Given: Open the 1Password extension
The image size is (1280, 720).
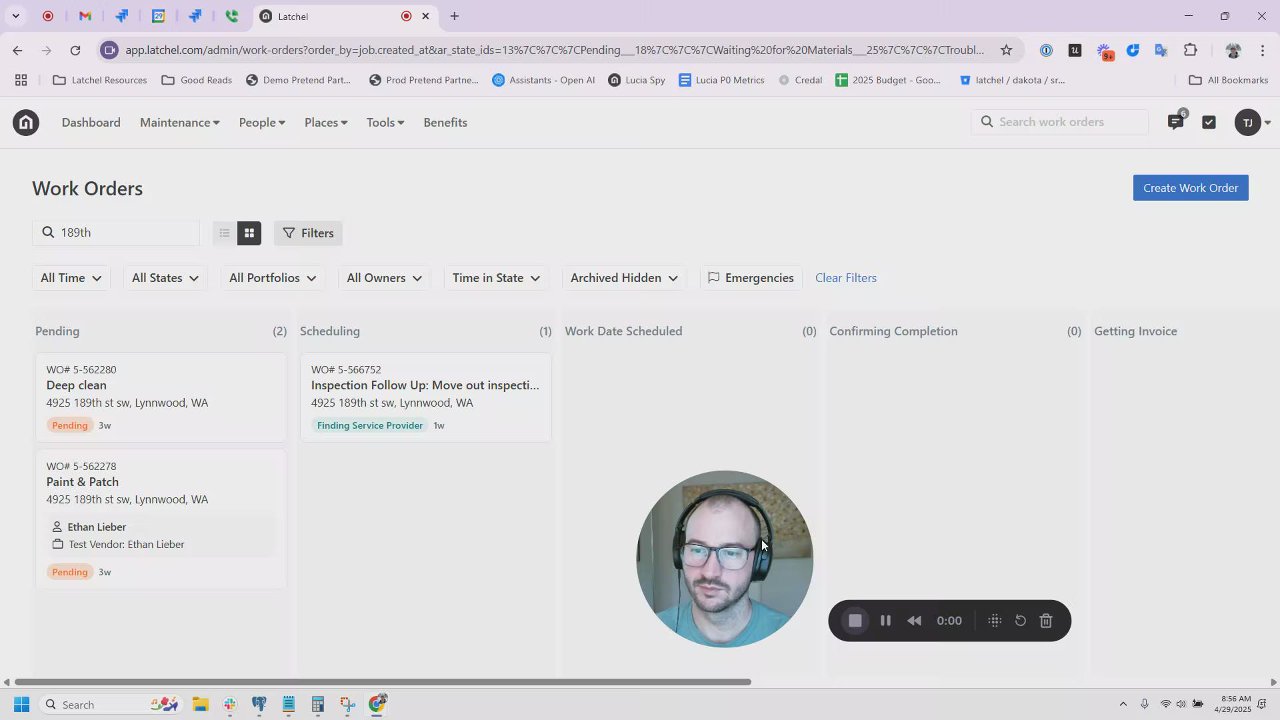Looking at the screenshot, I should (x=1046, y=50).
